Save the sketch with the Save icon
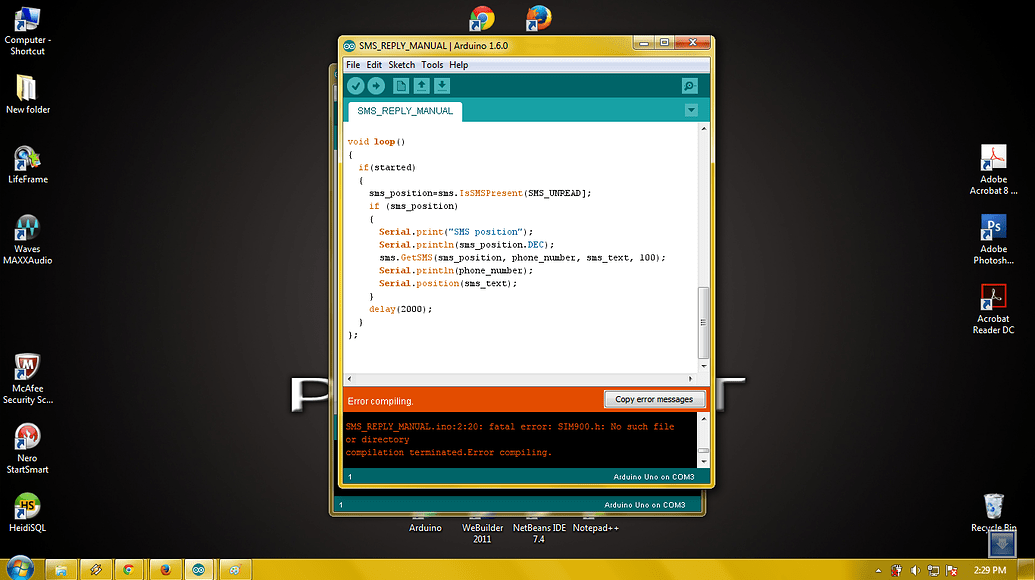The image size is (1035, 580). (x=442, y=86)
